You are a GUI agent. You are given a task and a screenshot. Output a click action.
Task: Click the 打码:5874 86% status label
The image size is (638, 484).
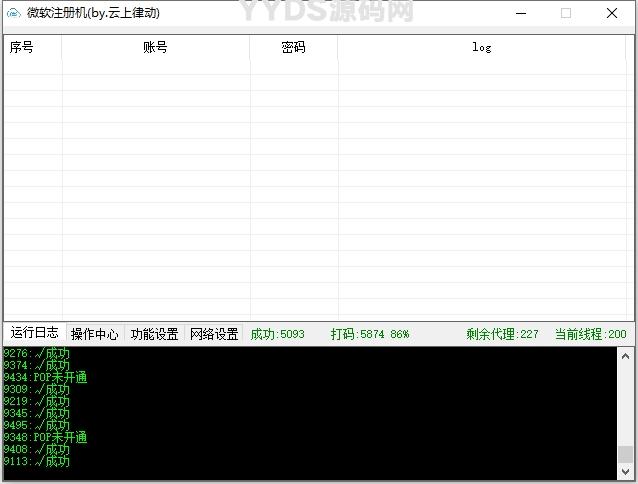(x=370, y=334)
